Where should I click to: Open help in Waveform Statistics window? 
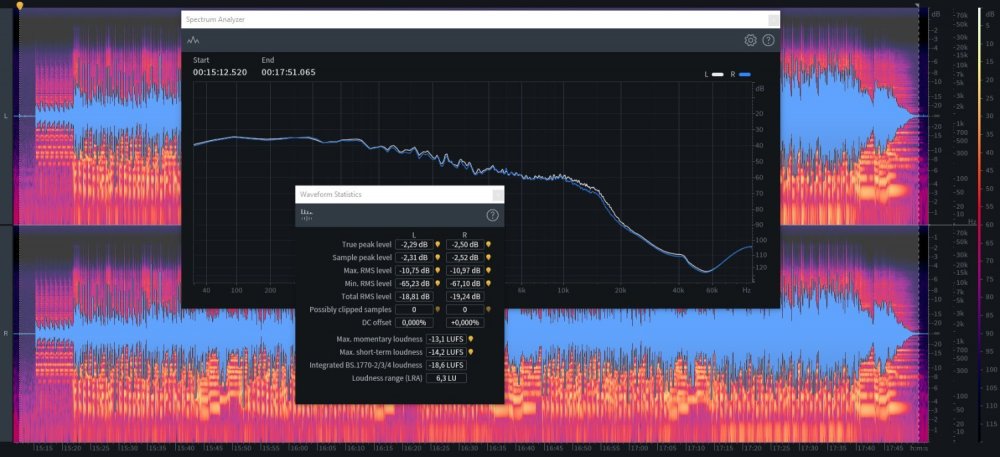point(492,215)
